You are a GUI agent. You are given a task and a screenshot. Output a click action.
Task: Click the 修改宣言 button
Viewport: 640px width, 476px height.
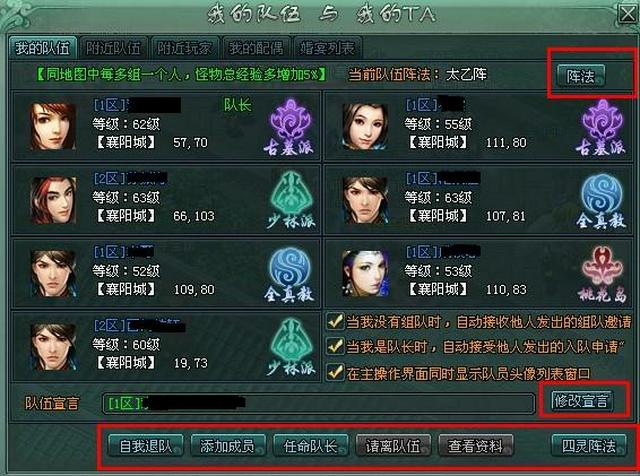pos(581,401)
